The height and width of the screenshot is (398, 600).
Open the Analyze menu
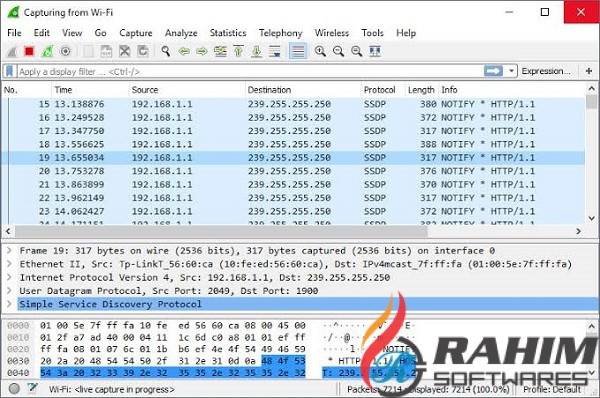[x=181, y=33]
